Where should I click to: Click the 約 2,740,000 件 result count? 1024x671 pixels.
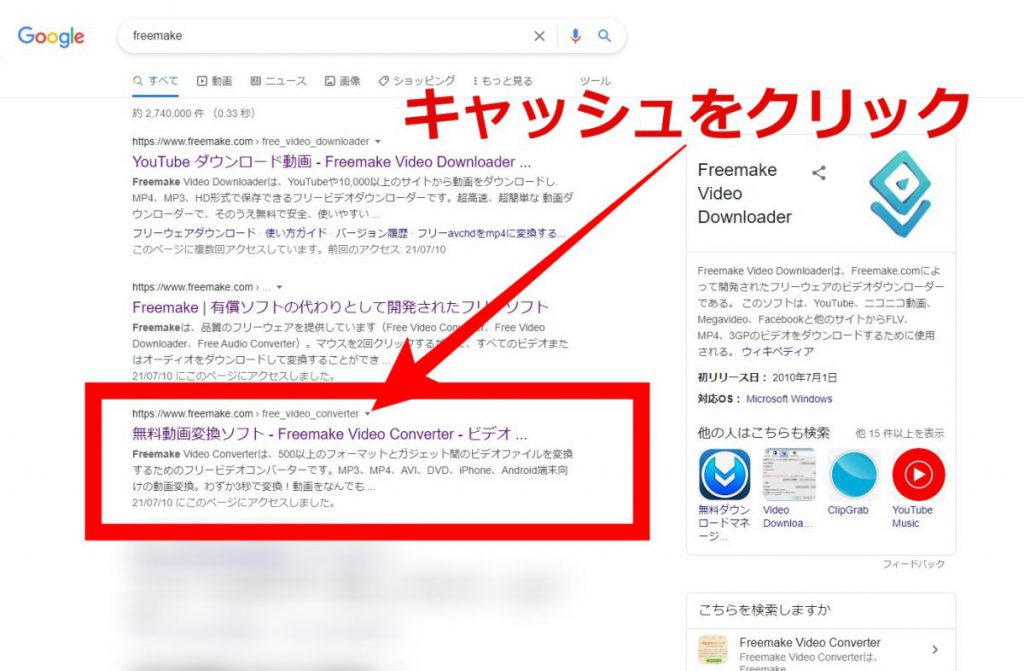click(193, 113)
